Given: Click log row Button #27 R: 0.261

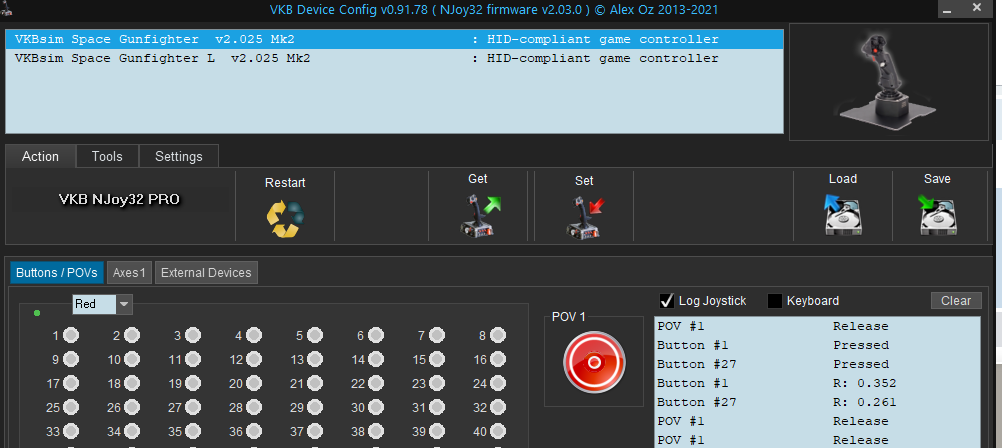Looking at the screenshot, I should pyautogui.click(x=817, y=403).
